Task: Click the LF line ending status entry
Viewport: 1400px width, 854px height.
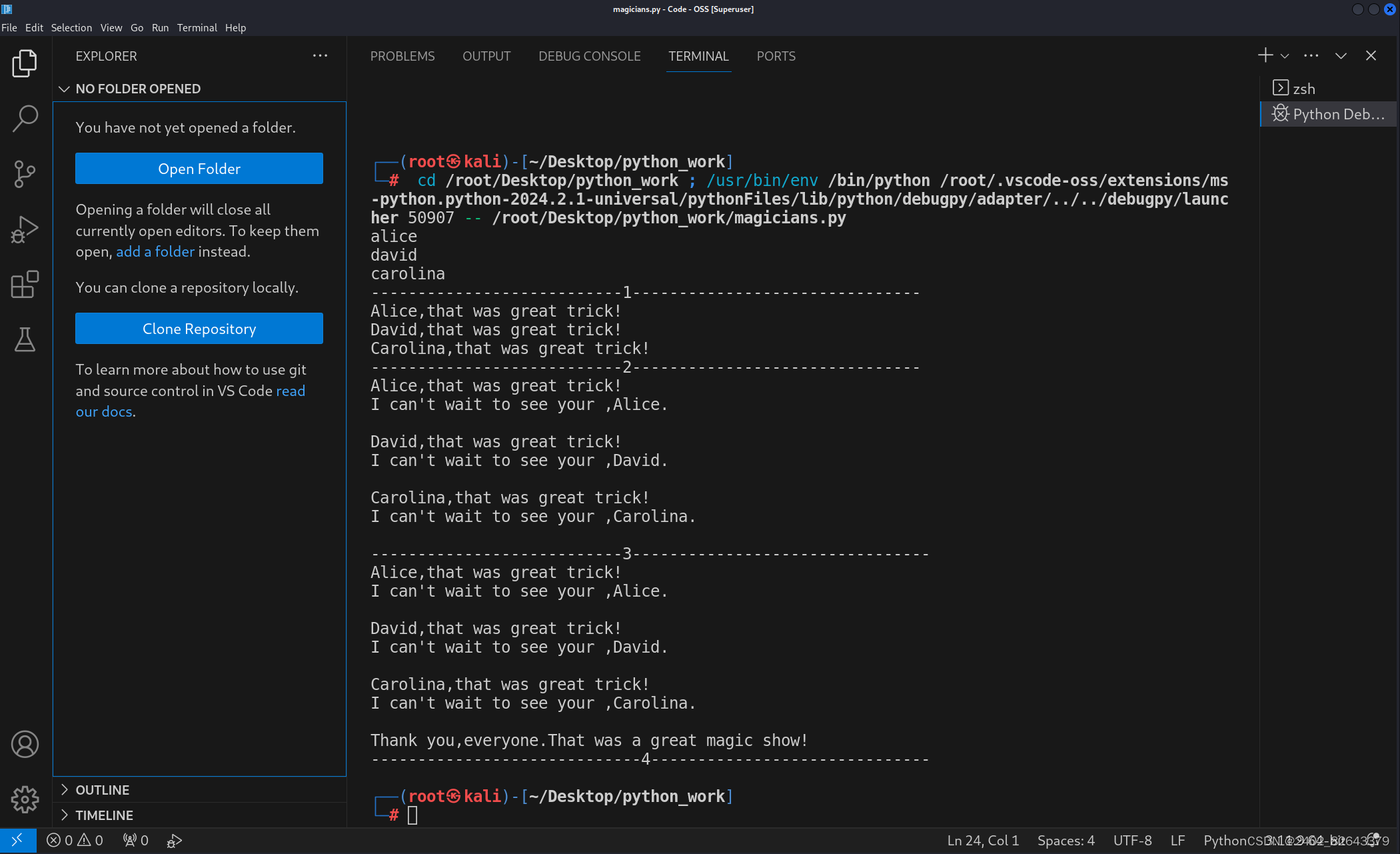Action: [x=1177, y=841]
